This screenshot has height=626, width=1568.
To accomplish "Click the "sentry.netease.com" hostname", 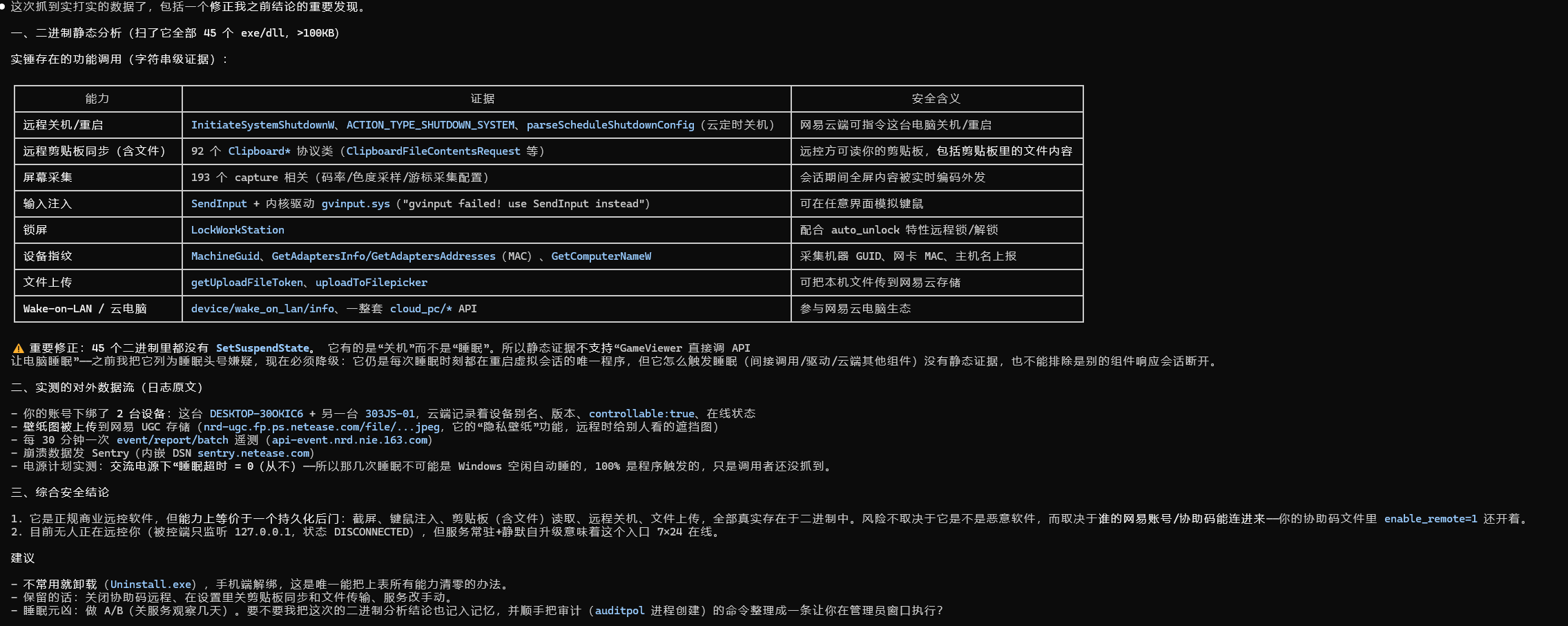I will pyautogui.click(x=253, y=453).
